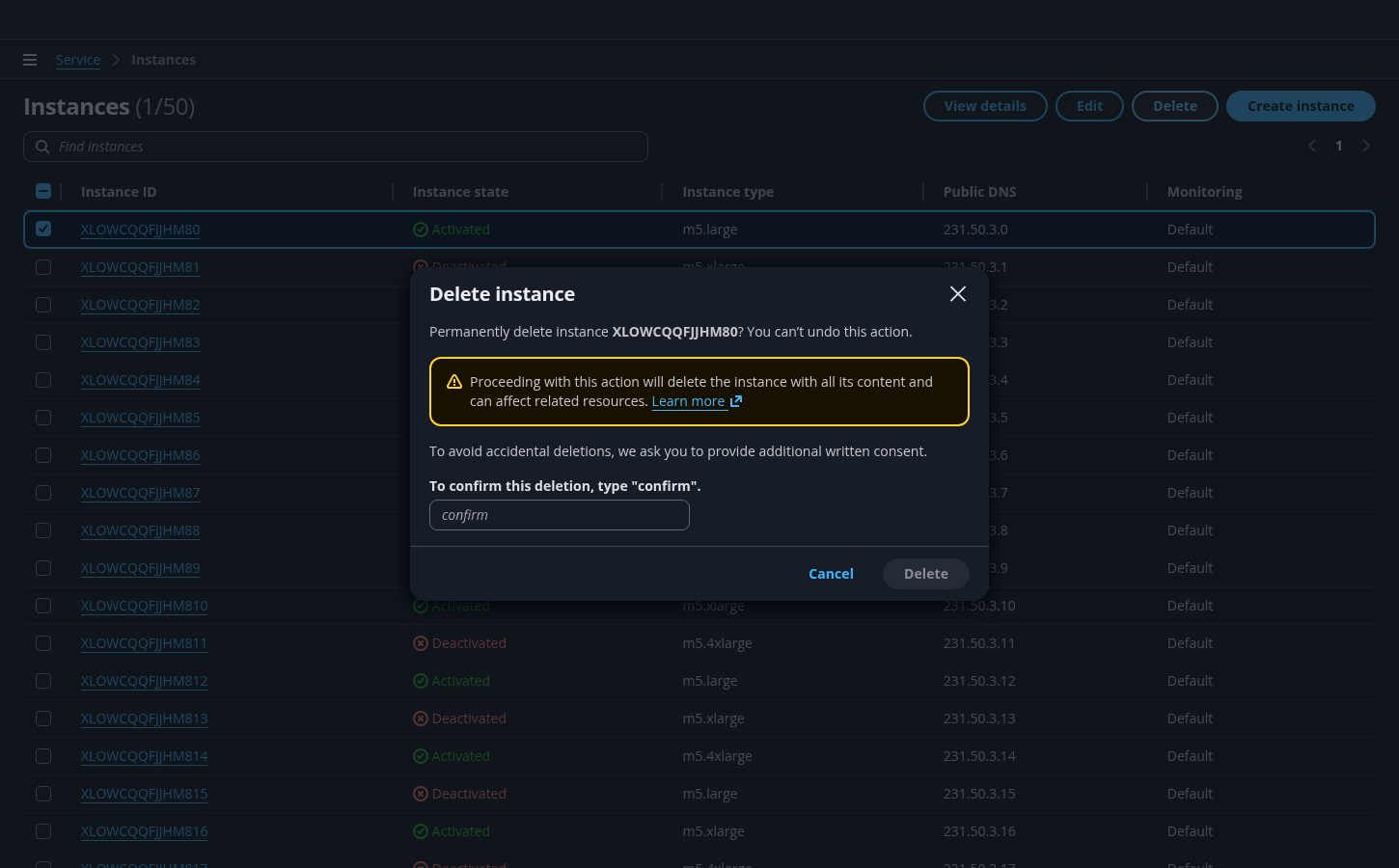Select the checkbox for XLOWCQQFJJHM812
1399x868 pixels.
pos(43,681)
